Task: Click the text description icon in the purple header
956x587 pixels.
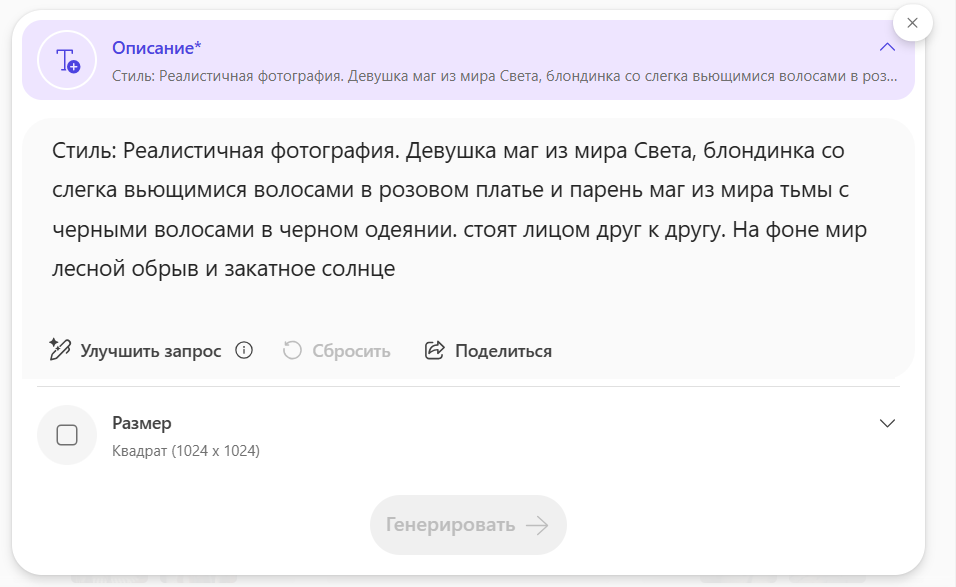Action: tap(66, 61)
